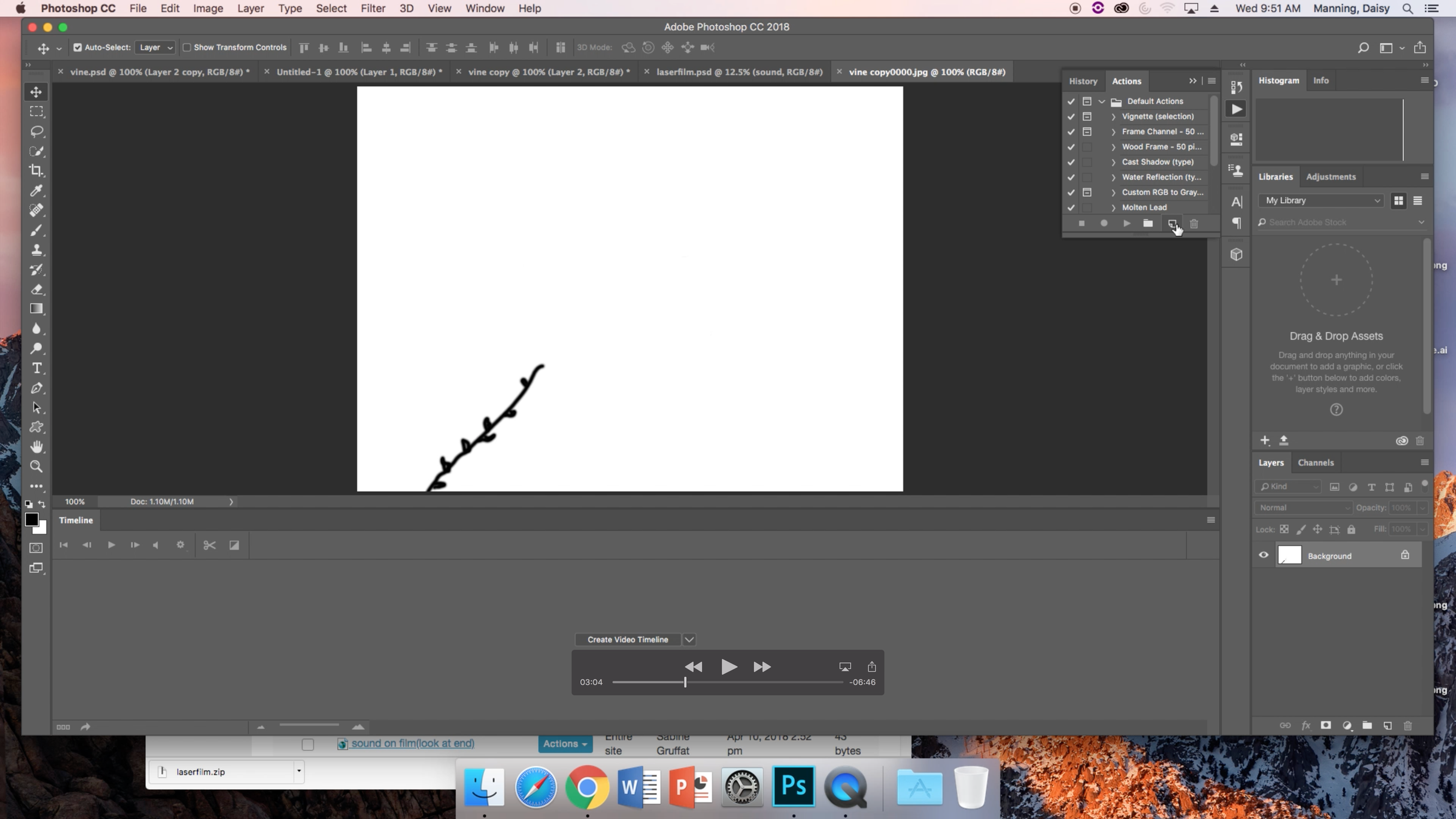
Task: Click the timeline scissors split icon
Action: pyautogui.click(x=209, y=545)
